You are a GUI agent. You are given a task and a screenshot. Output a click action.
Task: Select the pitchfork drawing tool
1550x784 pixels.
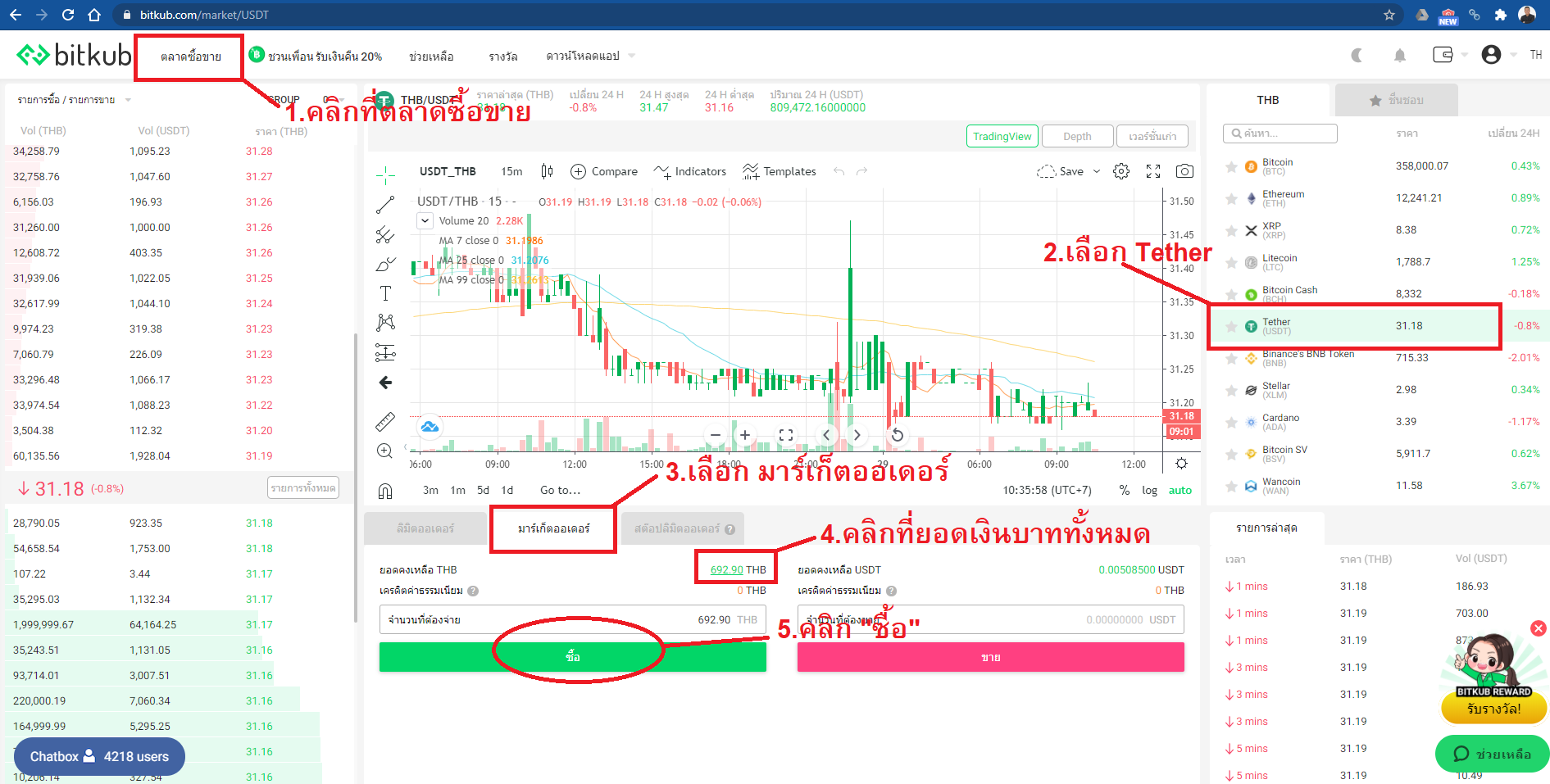[385, 235]
